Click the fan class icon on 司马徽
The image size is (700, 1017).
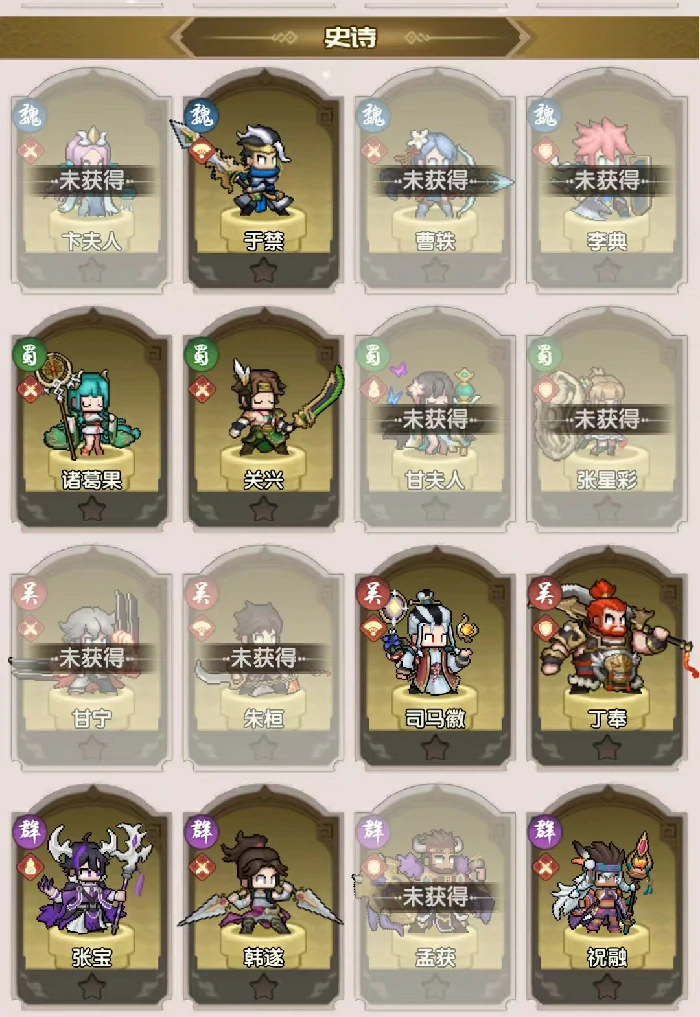(374, 628)
